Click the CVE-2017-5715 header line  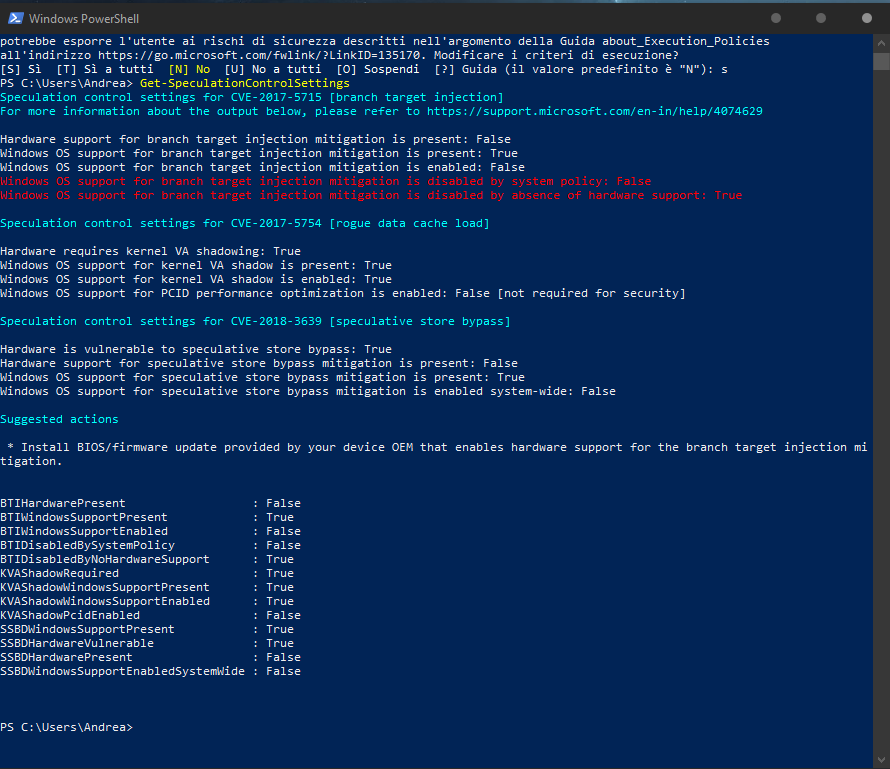251,97
